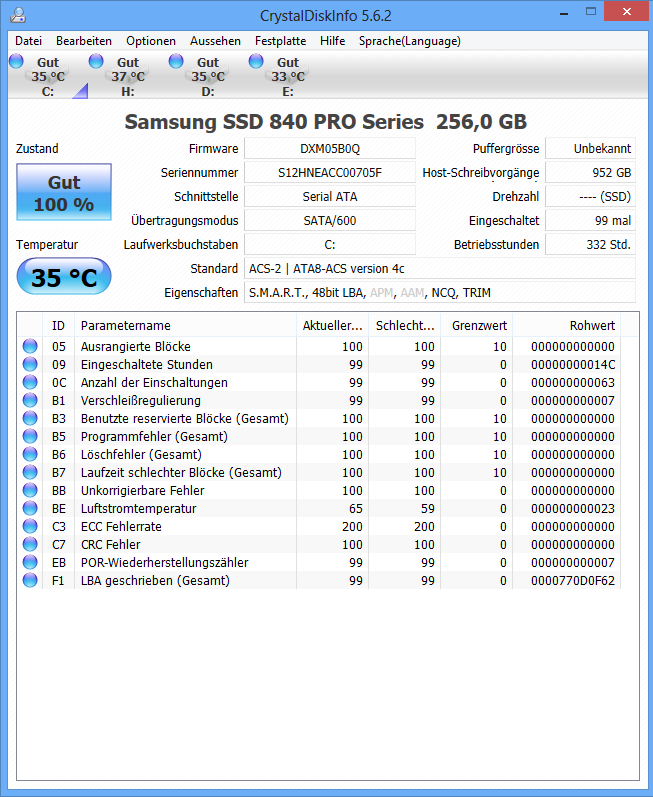The width and height of the screenshot is (653, 797).
Task: Open the Sprache(Language) menu
Action: [410, 41]
